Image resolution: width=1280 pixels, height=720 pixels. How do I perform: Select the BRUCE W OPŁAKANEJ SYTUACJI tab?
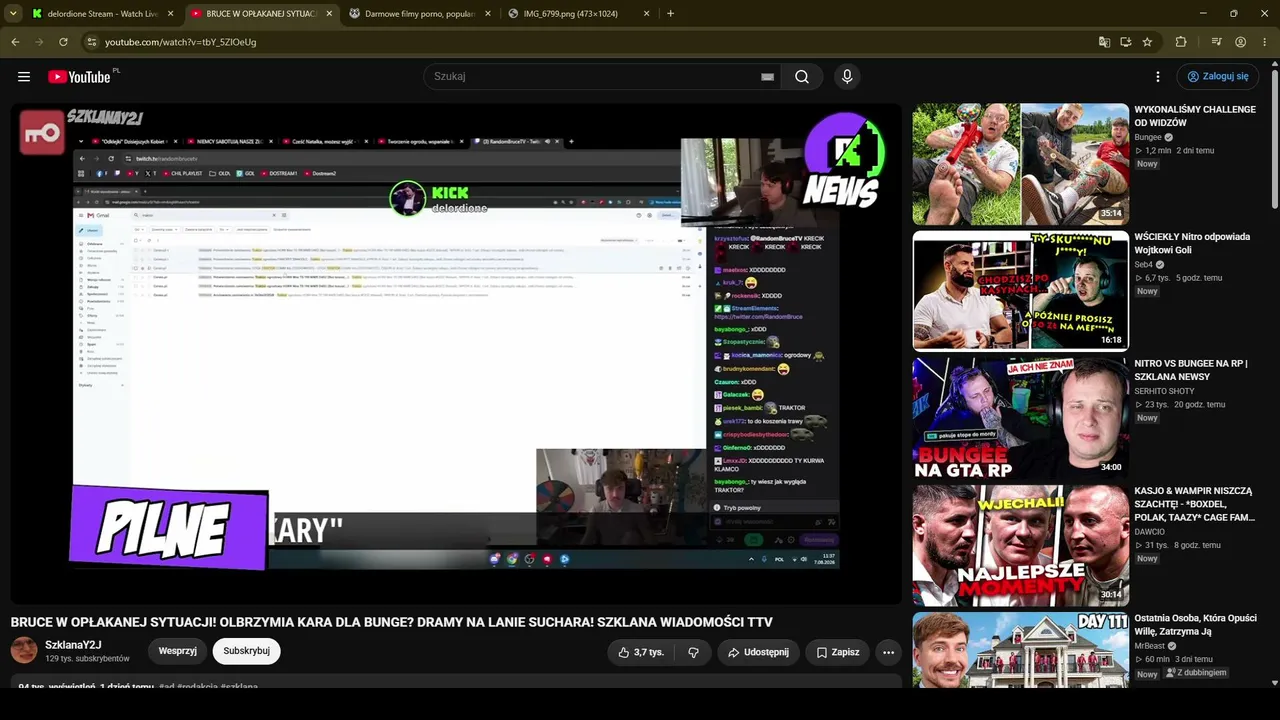coord(262,14)
